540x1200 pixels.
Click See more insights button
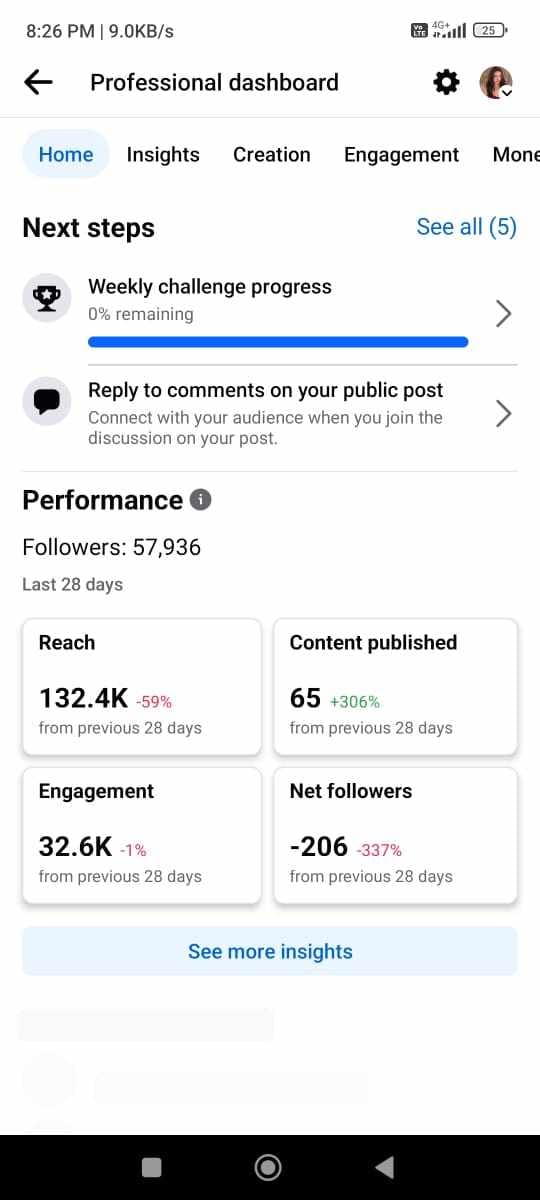pos(270,951)
